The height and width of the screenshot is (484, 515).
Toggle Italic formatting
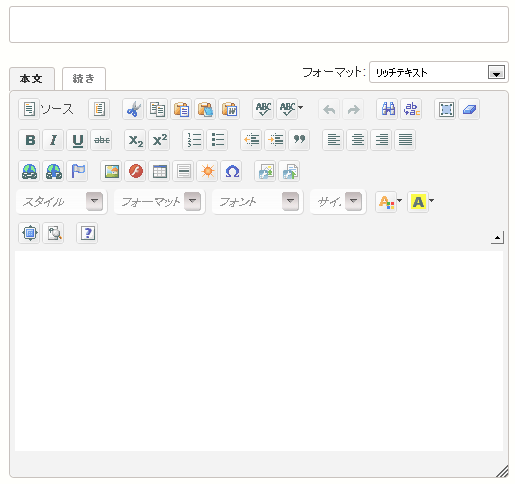(53, 140)
